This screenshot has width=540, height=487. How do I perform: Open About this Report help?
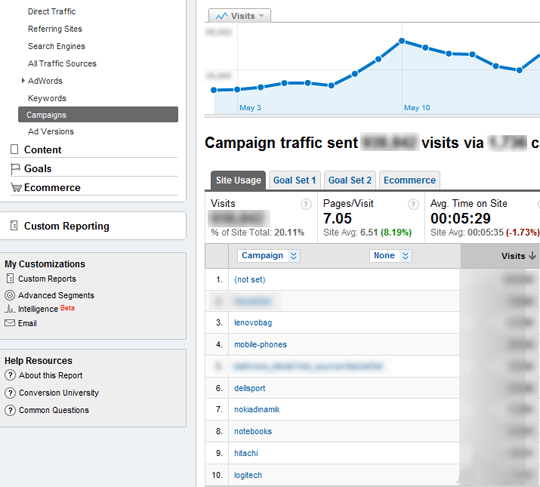point(51,375)
